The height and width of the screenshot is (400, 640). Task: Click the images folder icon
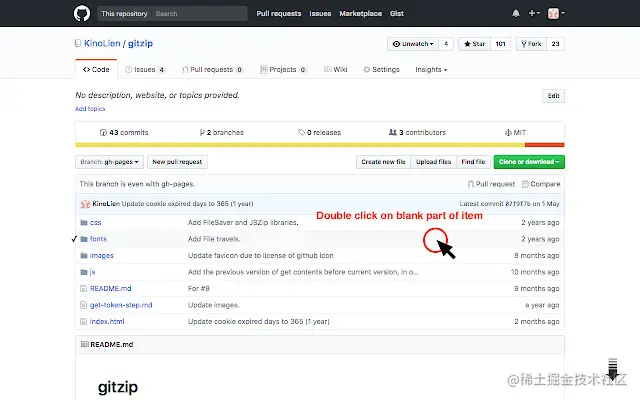click(x=84, y=256)
